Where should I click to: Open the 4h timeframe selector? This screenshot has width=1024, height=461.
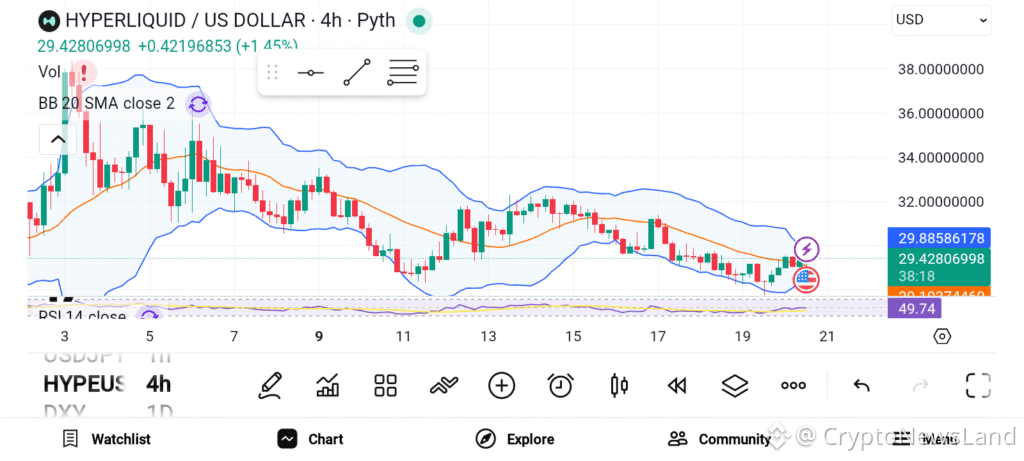point(158,384)
